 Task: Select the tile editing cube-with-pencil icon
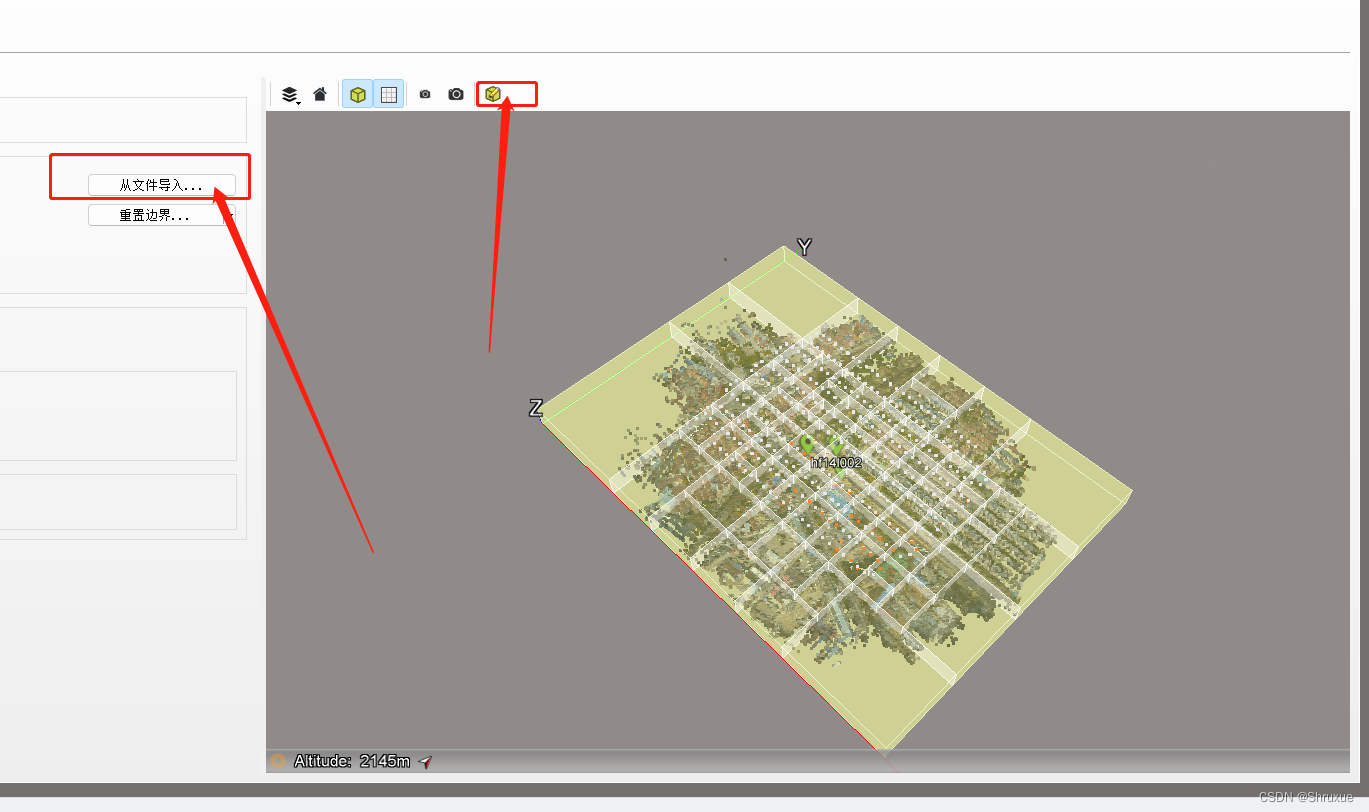click(493, 93)
